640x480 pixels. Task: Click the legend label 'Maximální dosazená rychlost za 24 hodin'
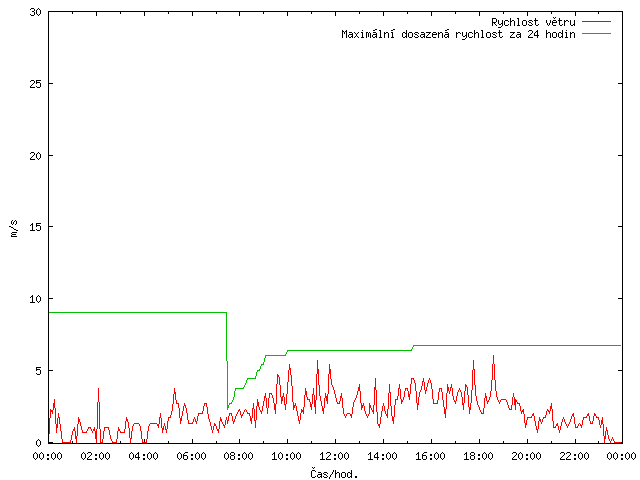coord(458,34)
